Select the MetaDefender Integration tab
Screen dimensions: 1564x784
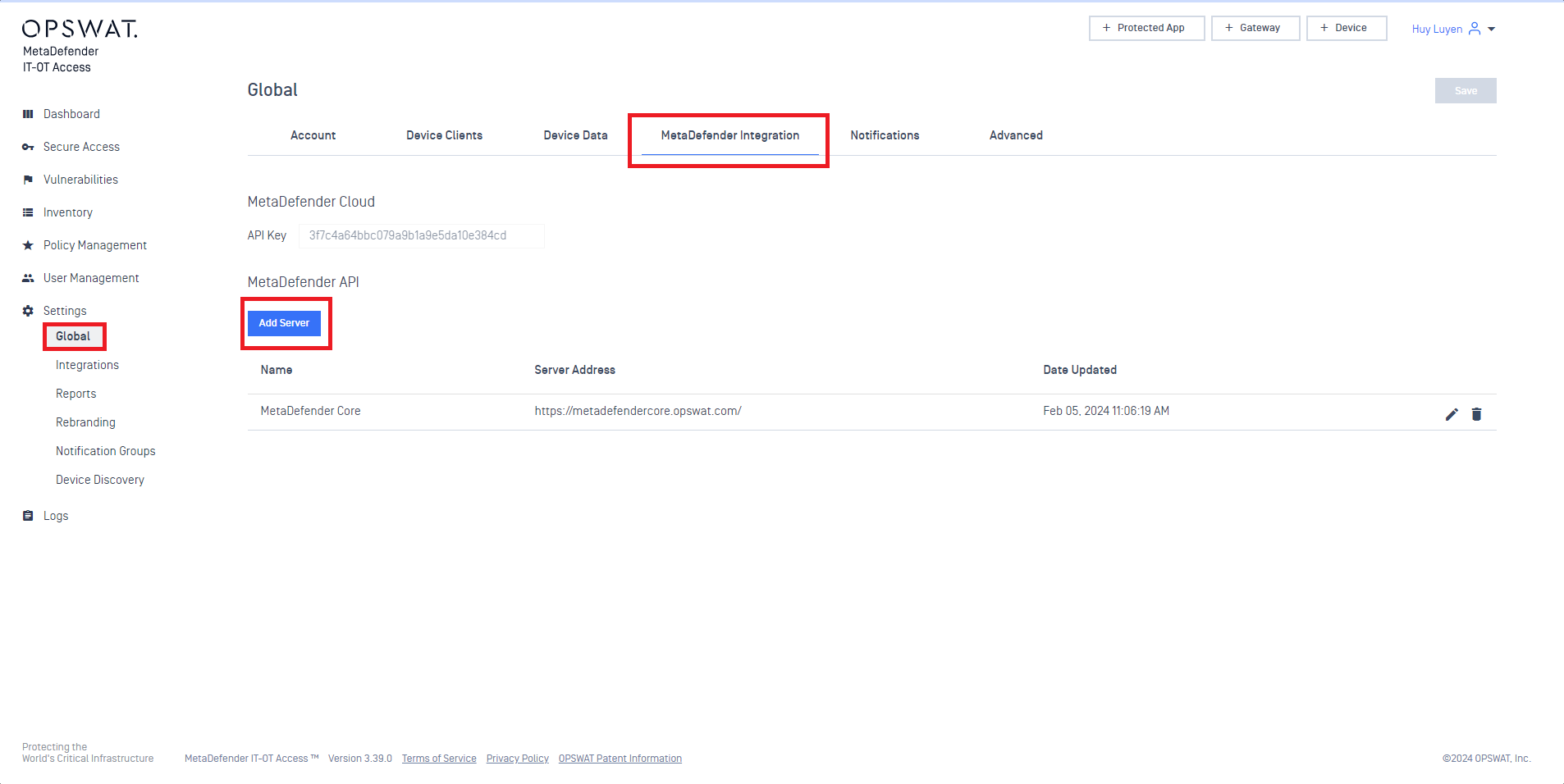click(x=729, y=135)
